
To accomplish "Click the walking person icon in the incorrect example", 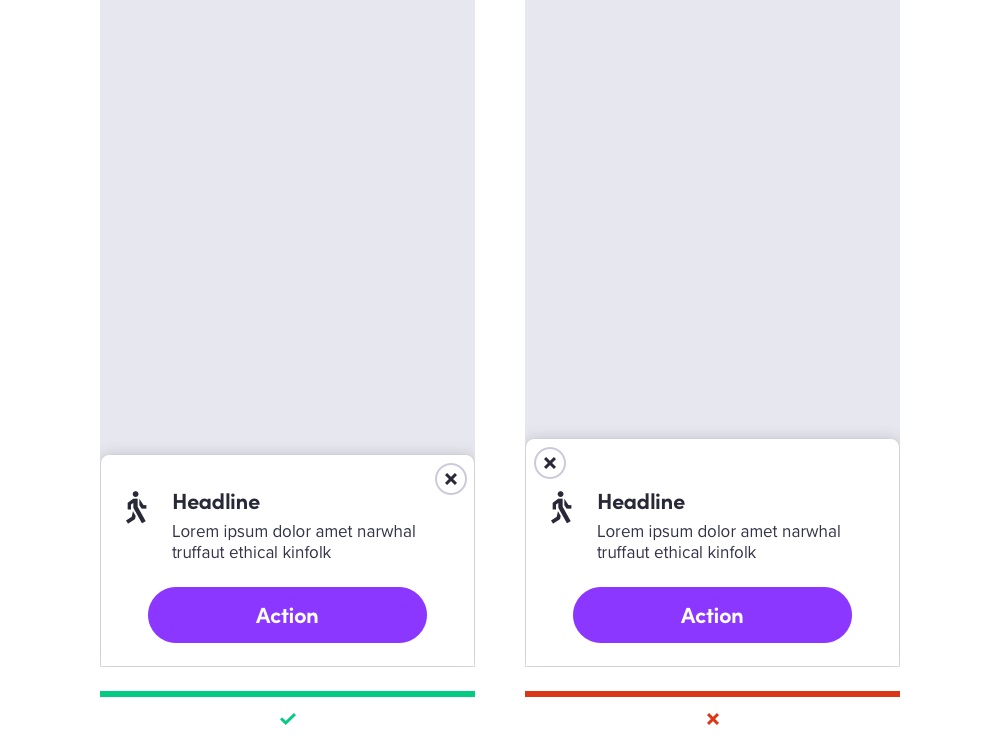I will (x=561, y=507).
